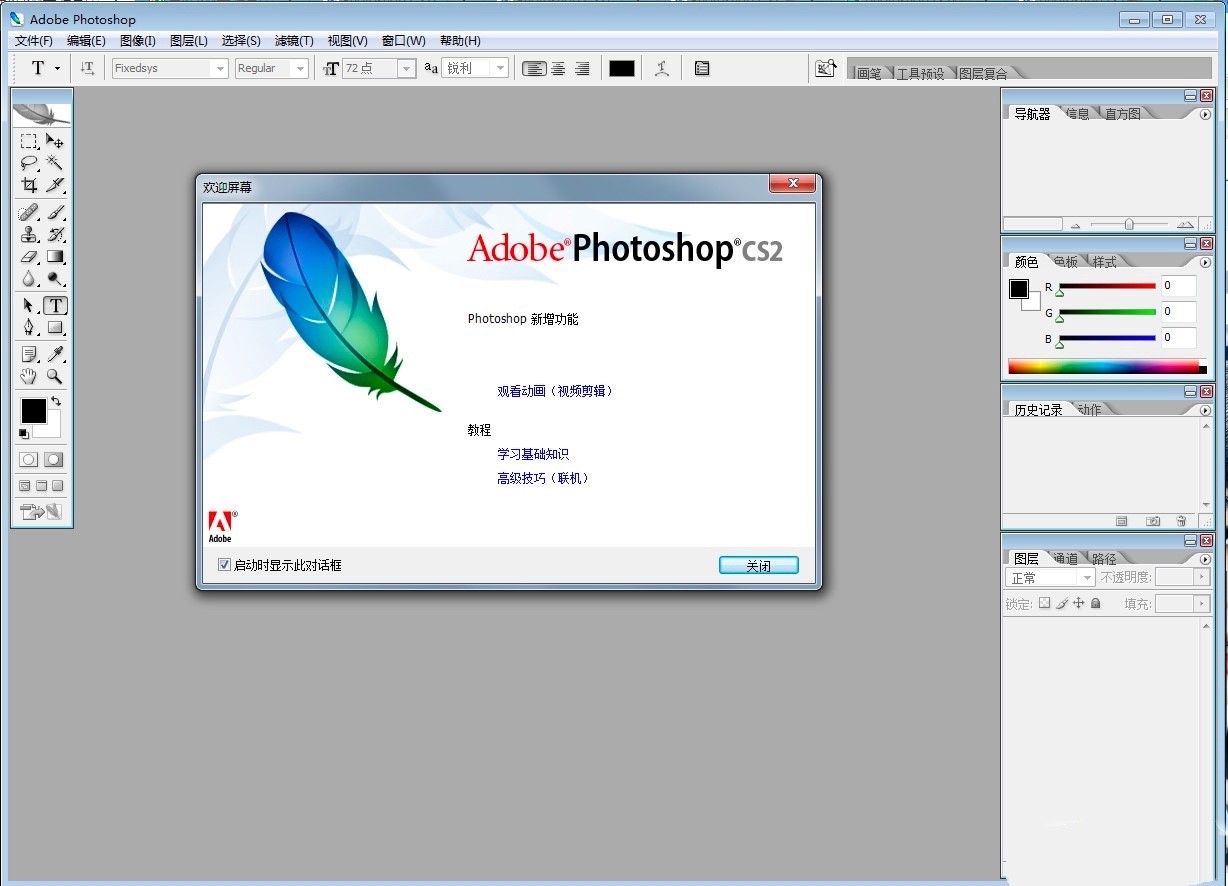Open the font family dropdown
The width and height of the screenshot is (1228, 886).
coord(221,68)
